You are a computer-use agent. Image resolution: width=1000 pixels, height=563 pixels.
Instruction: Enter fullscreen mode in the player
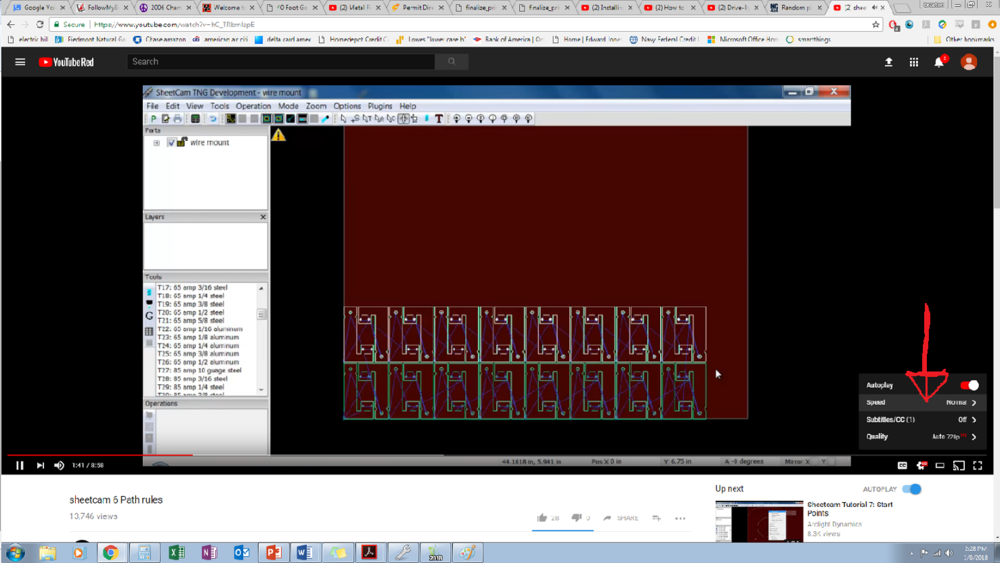[x=977, y=465]
